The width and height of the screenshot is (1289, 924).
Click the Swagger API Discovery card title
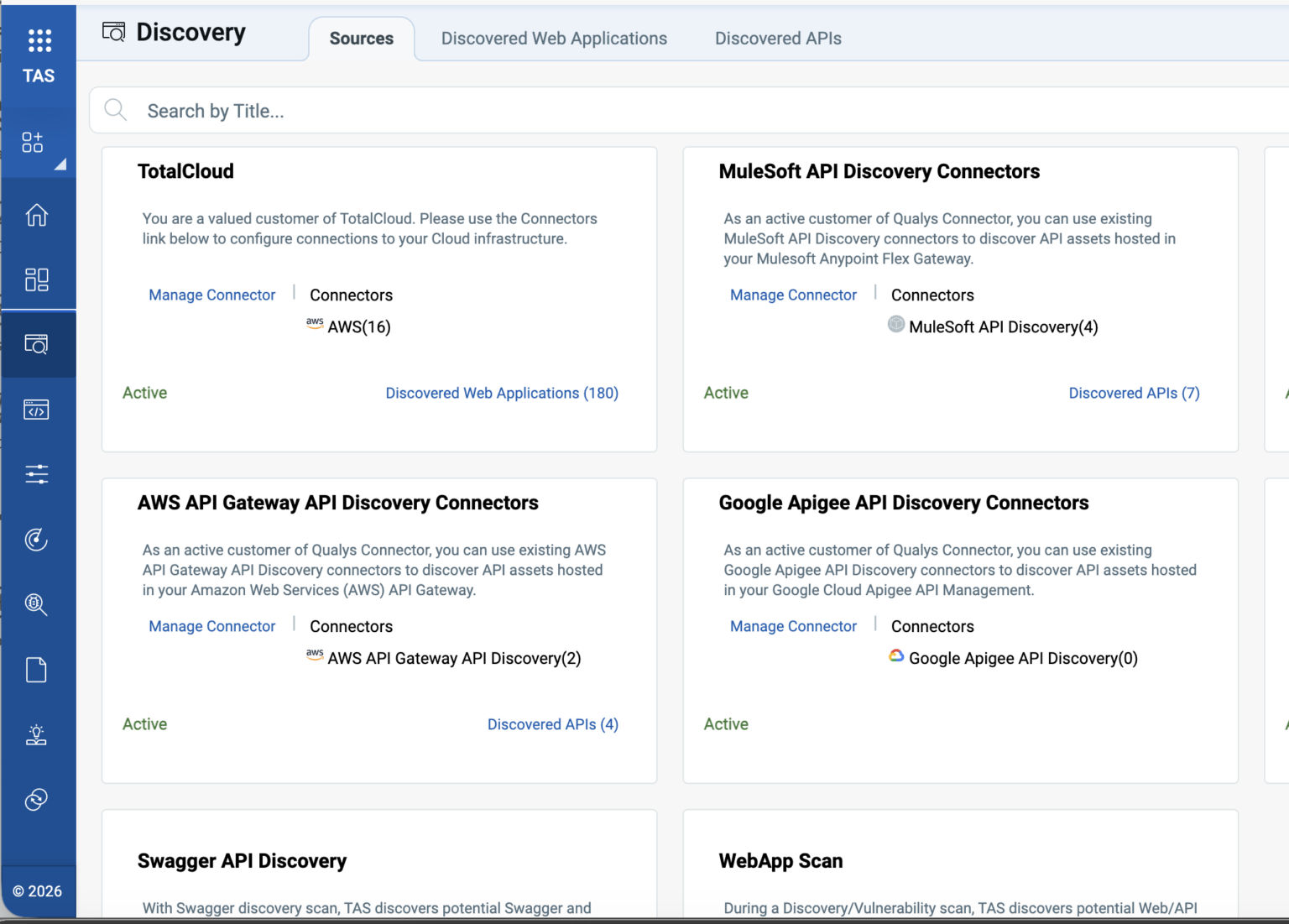242,861
